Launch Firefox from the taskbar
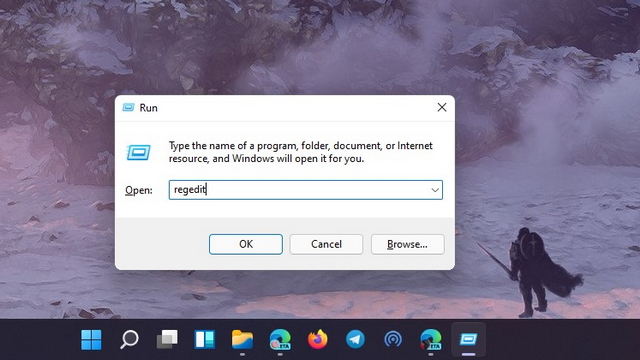 point(318,339)
